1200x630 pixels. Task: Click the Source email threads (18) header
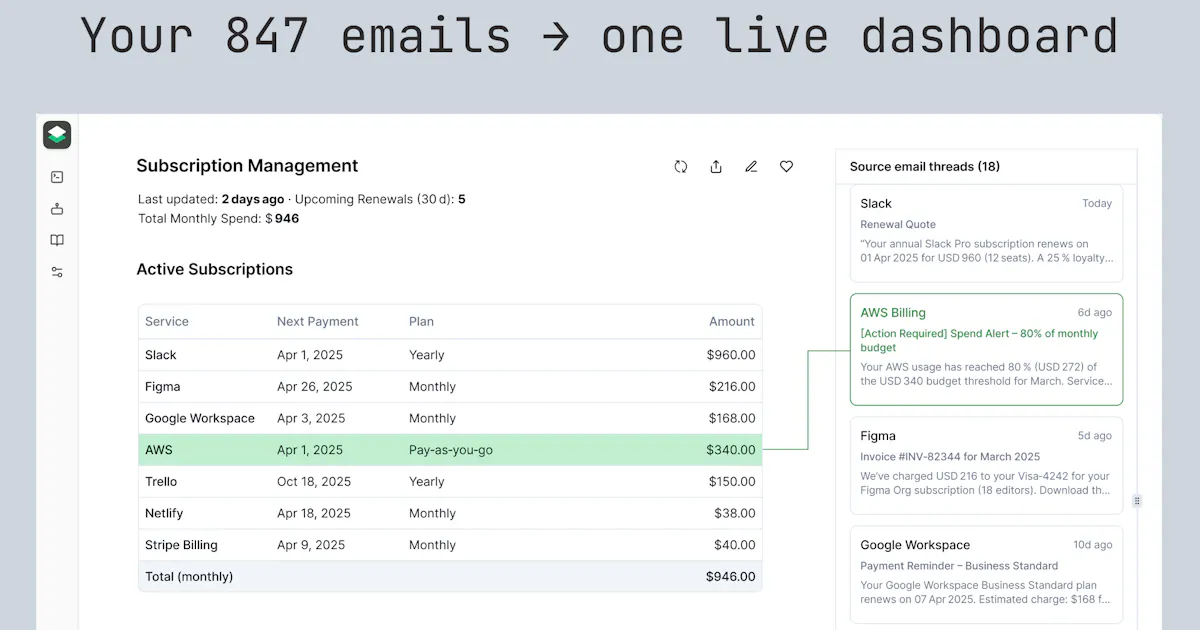pyautogui.click(x=925, y=167)
